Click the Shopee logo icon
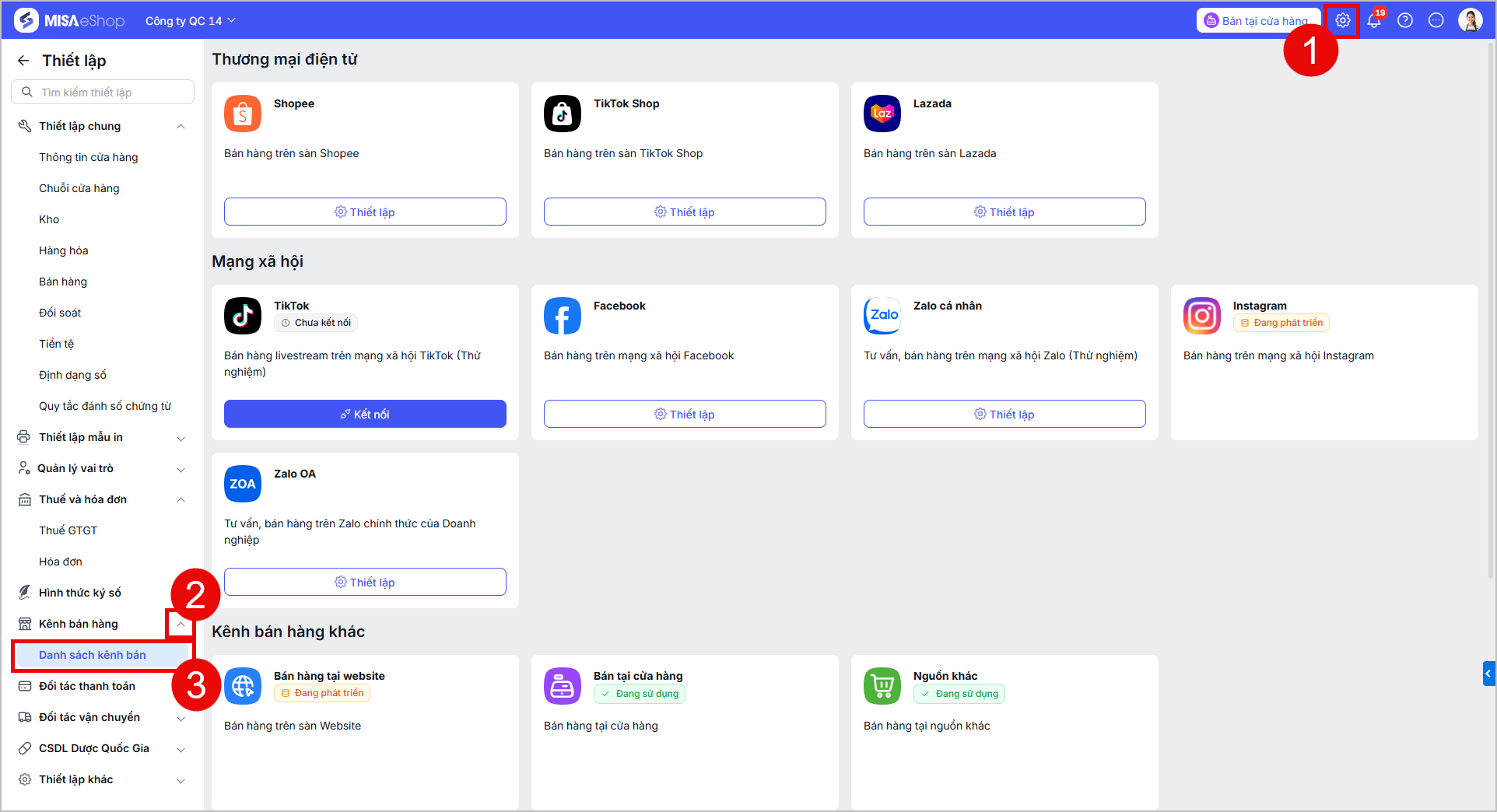Image resolution: width=1497 pixels, height=812 pixels. [243, 114]
